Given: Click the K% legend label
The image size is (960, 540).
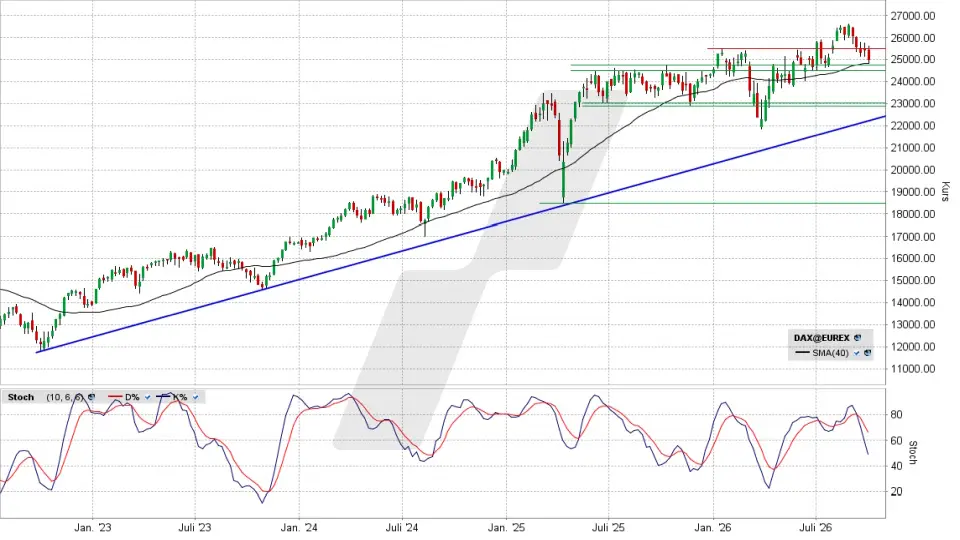Looking at the screenshot, I should (179, 397).
